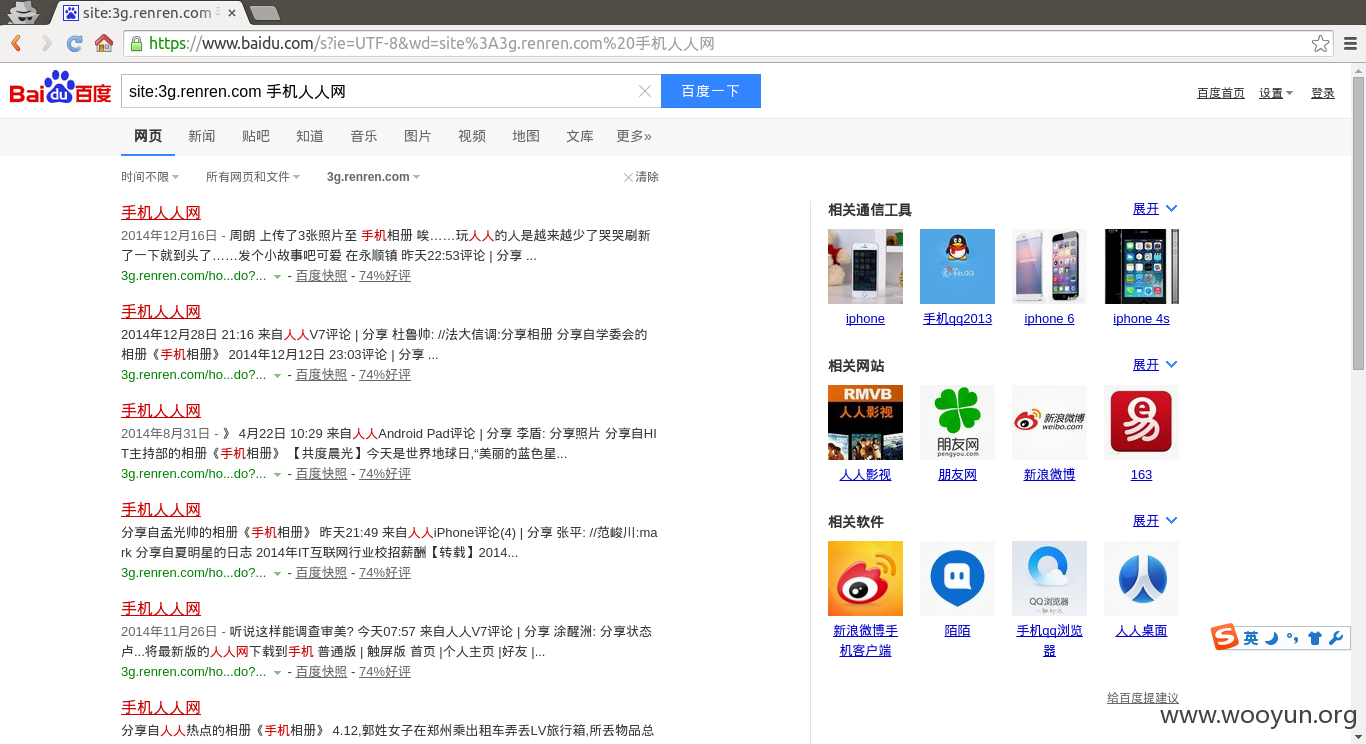The image size is (1366, 744).
Task: Click the red 163 icon
Action: (1141, 422)
